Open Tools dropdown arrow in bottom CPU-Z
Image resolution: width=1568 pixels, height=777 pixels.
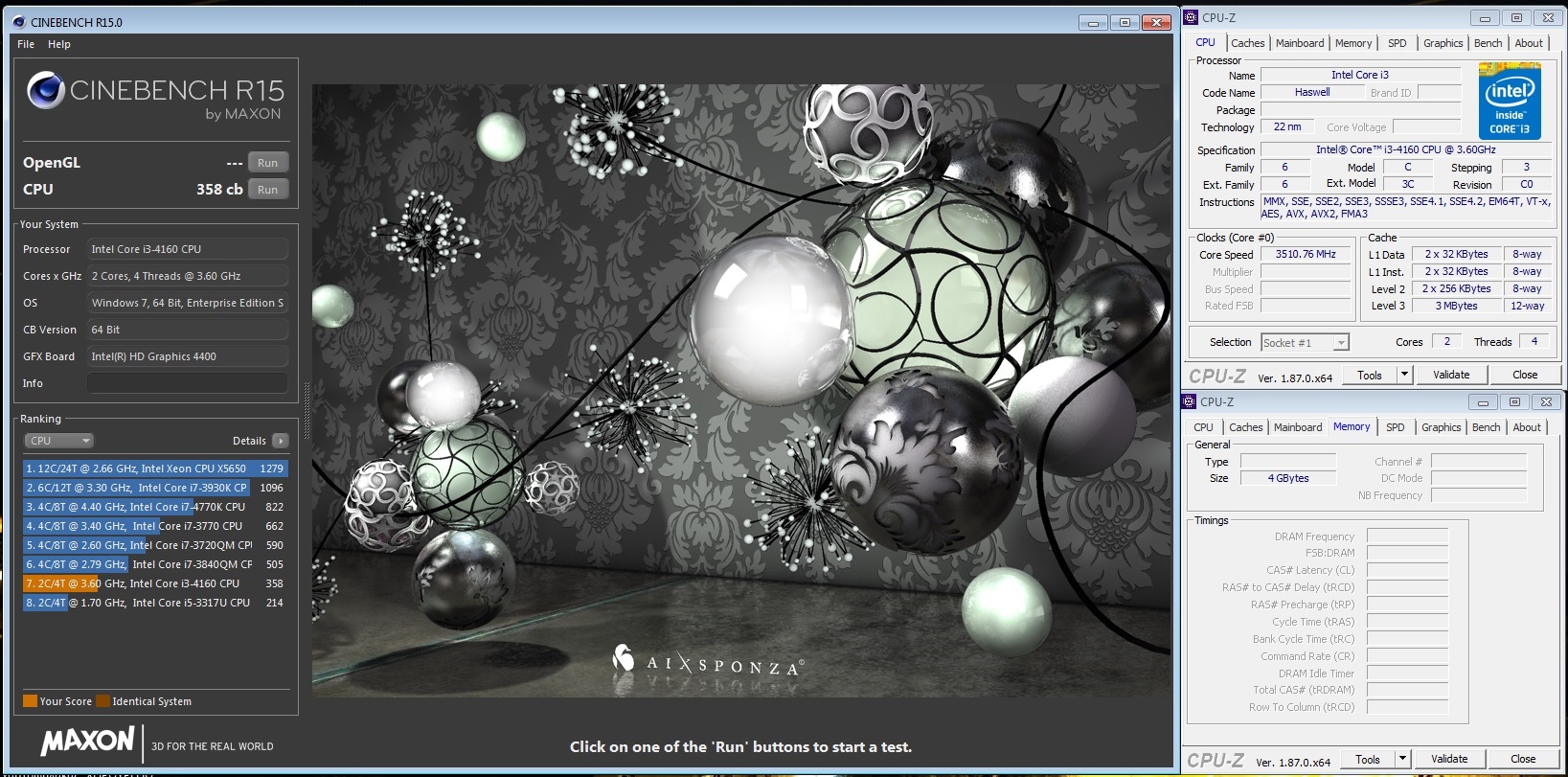[1402, 759]
